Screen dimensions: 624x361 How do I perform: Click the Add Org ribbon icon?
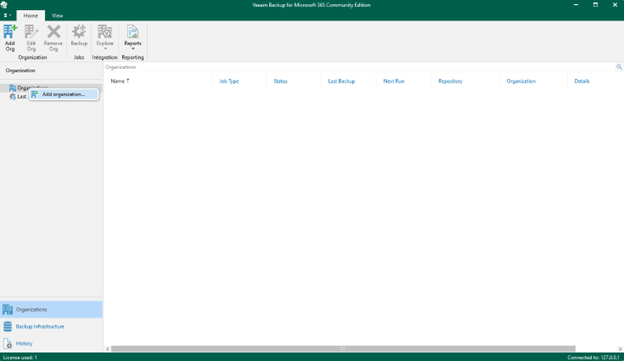pyautogui.click(x=10, y=38)
